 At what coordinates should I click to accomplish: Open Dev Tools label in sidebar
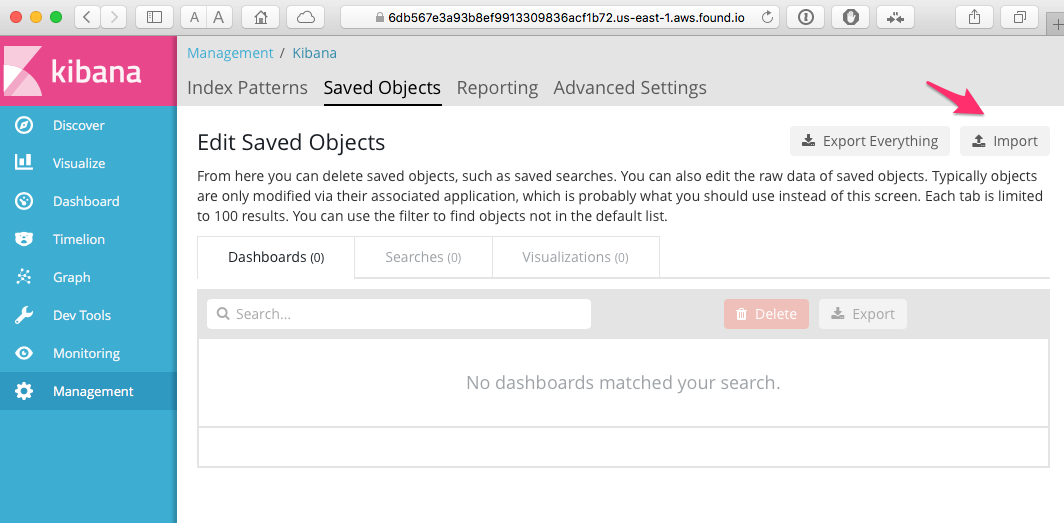tap(81, 315)
